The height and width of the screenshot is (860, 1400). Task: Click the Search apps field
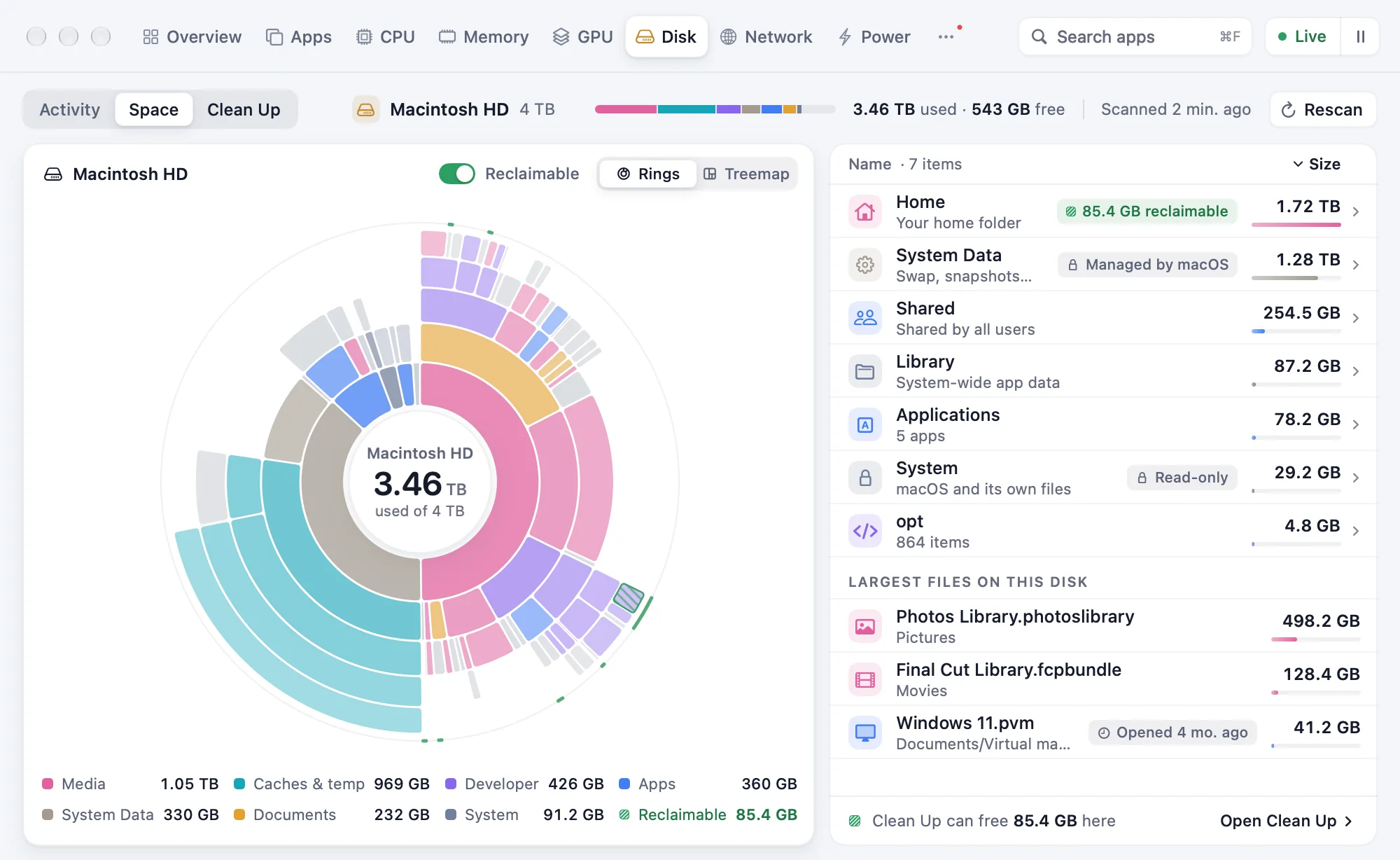point(1135,36)
